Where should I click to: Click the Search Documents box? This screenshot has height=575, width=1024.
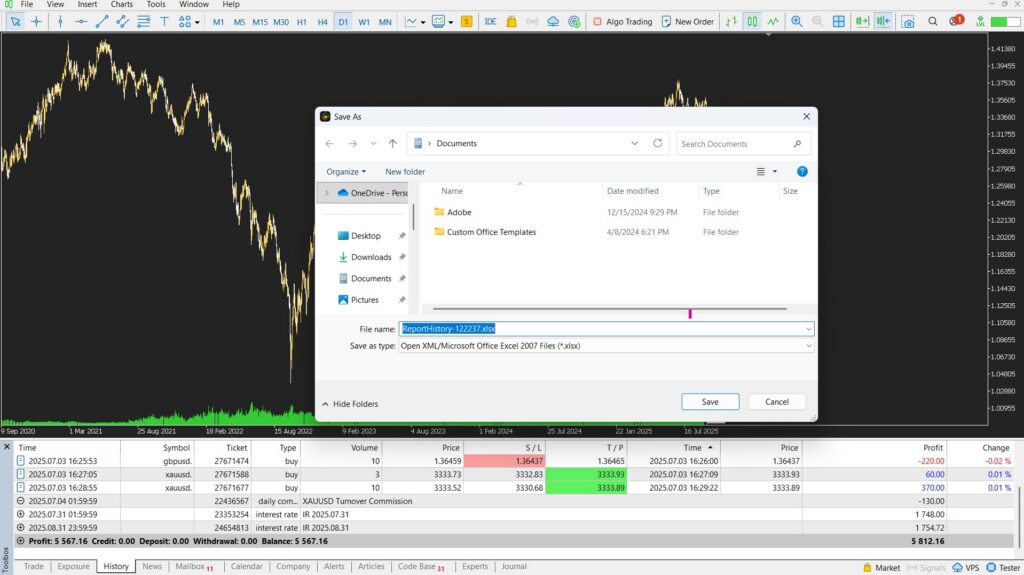743,144
